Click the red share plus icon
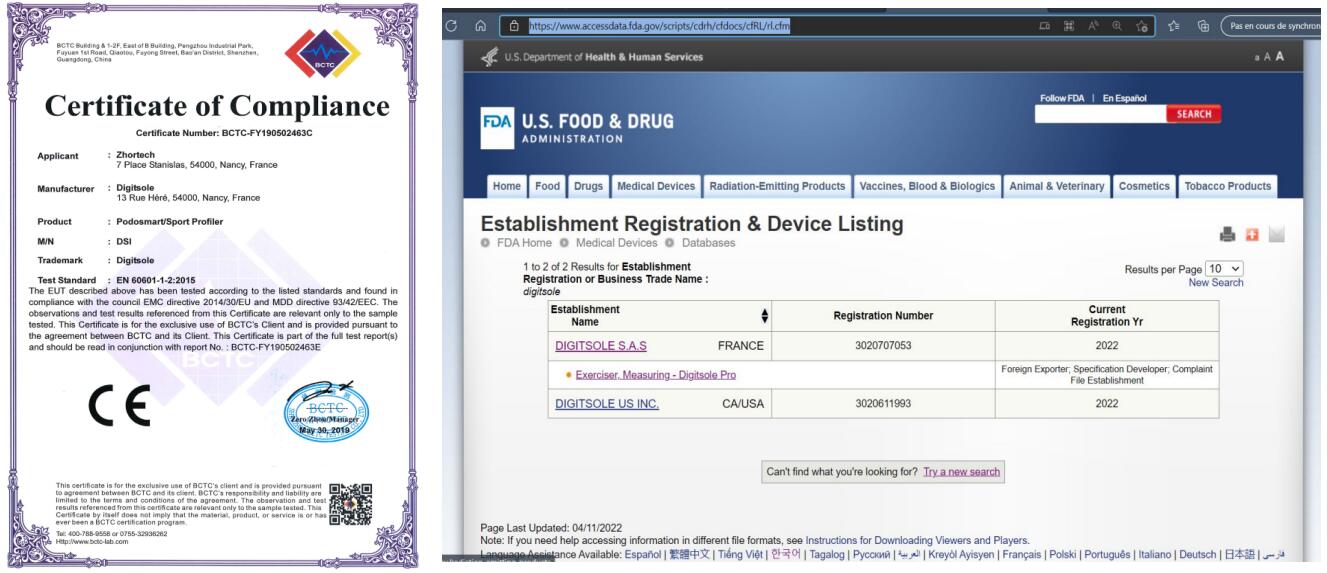Screen dimensions: 1327x573 (x=1251, y=232)
